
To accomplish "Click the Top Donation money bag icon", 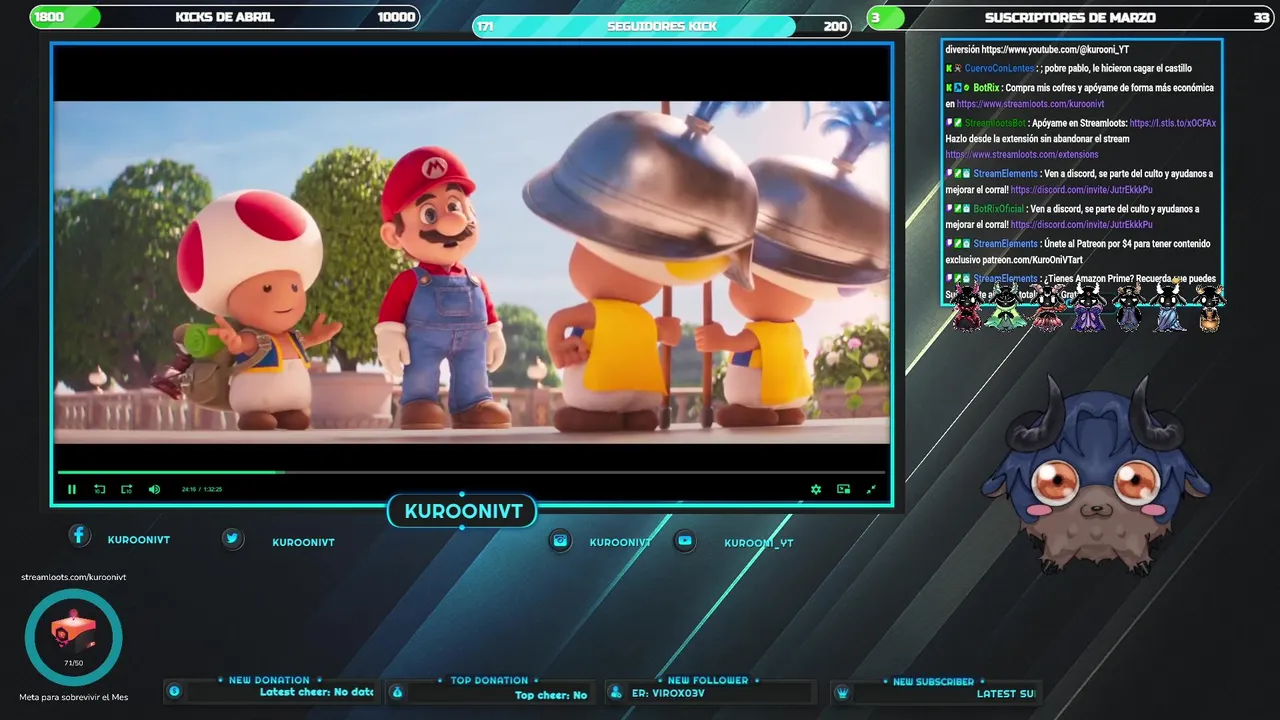I will (x=397, y=692).
